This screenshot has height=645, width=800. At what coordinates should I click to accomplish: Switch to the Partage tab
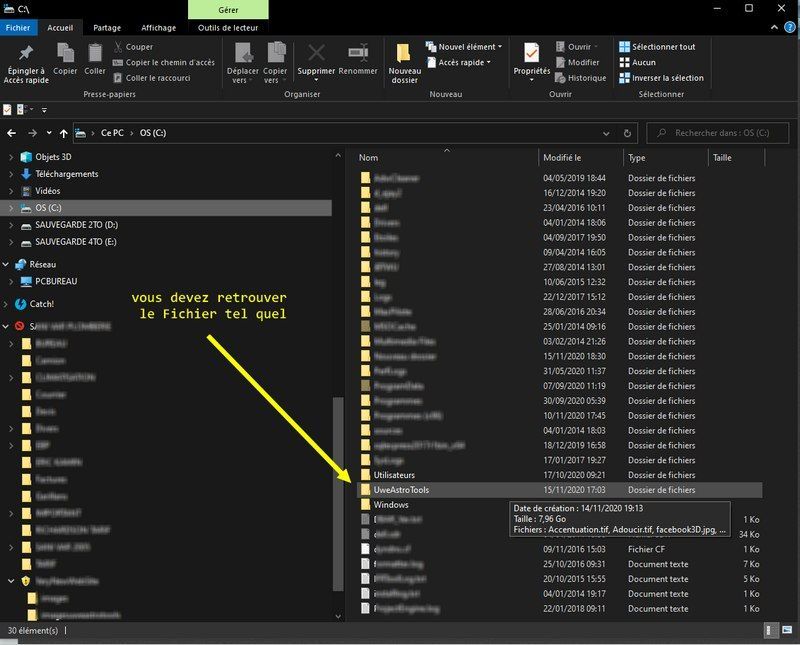(107, 28)
